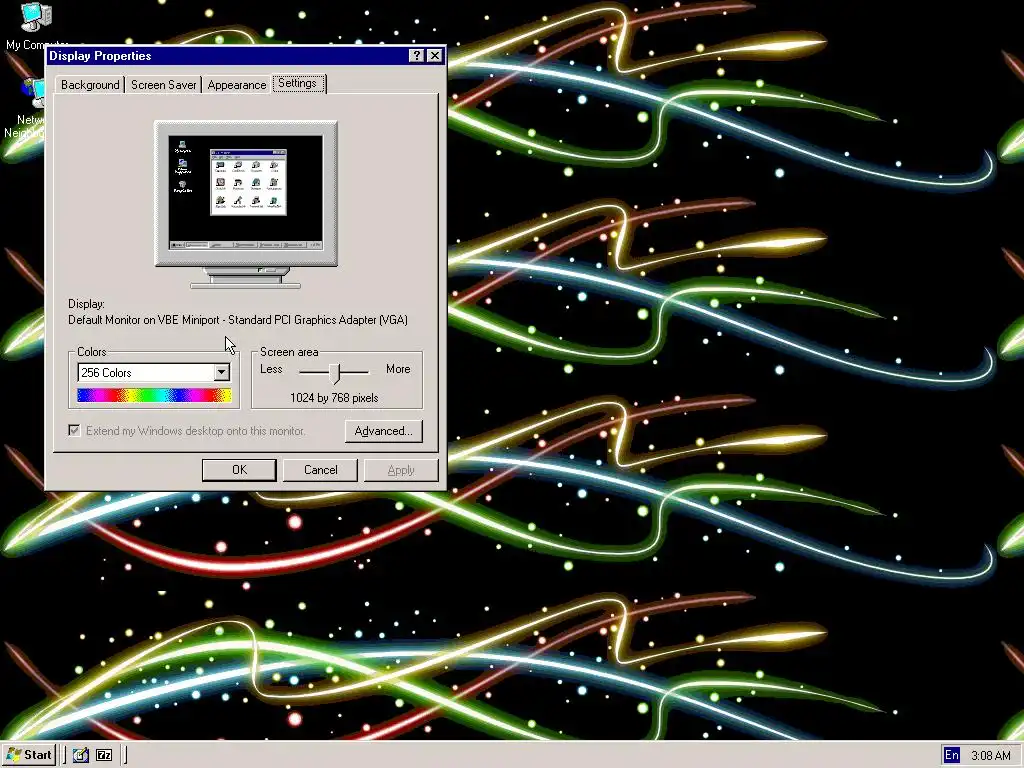Click the Start button on the taskbar
Screen dimensions: 1024x768
coord(29,755)
